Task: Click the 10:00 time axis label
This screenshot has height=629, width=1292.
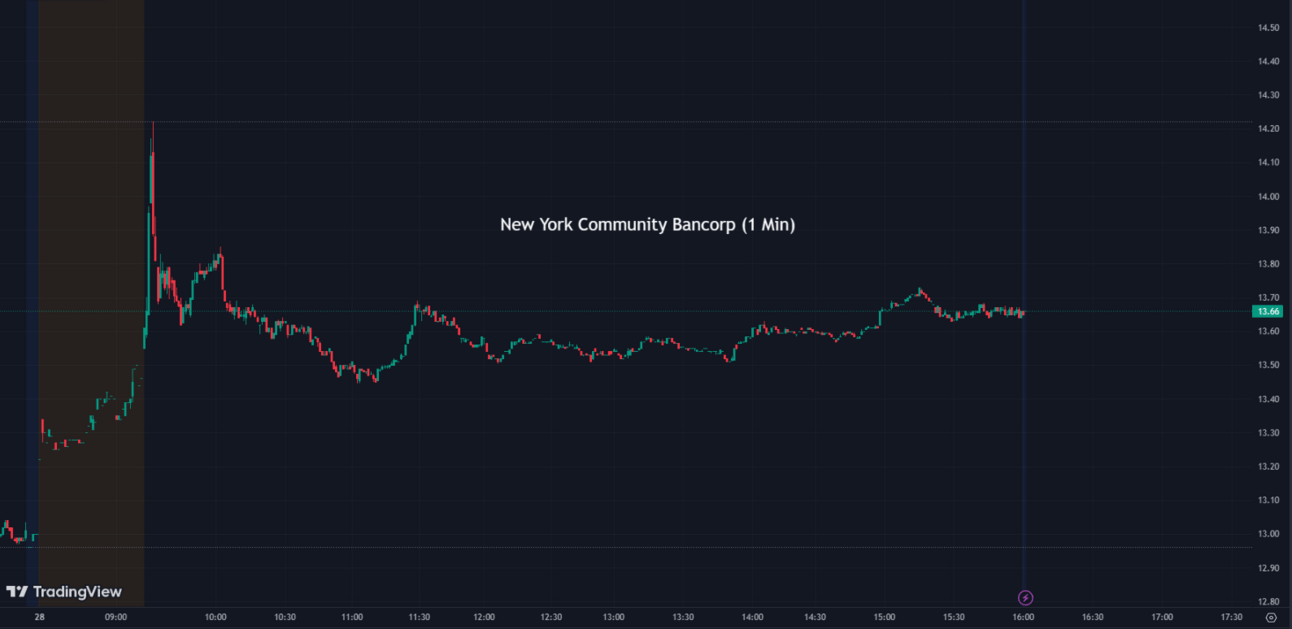Action: tap(216, 617)
